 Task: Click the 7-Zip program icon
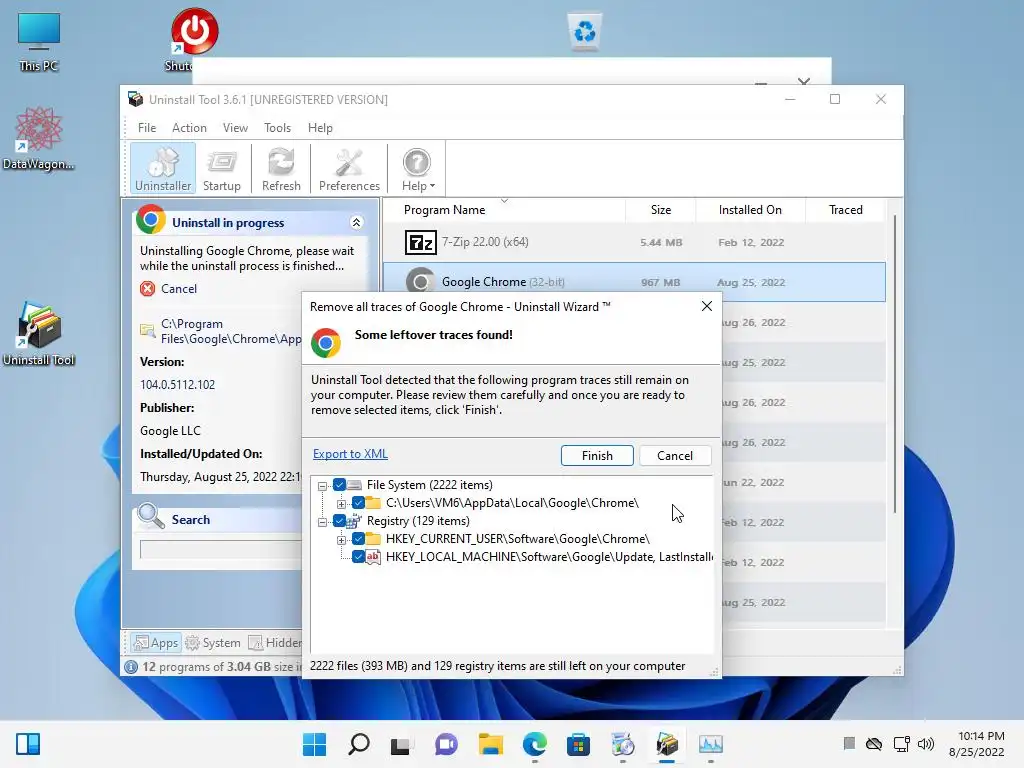pos(421,242)
